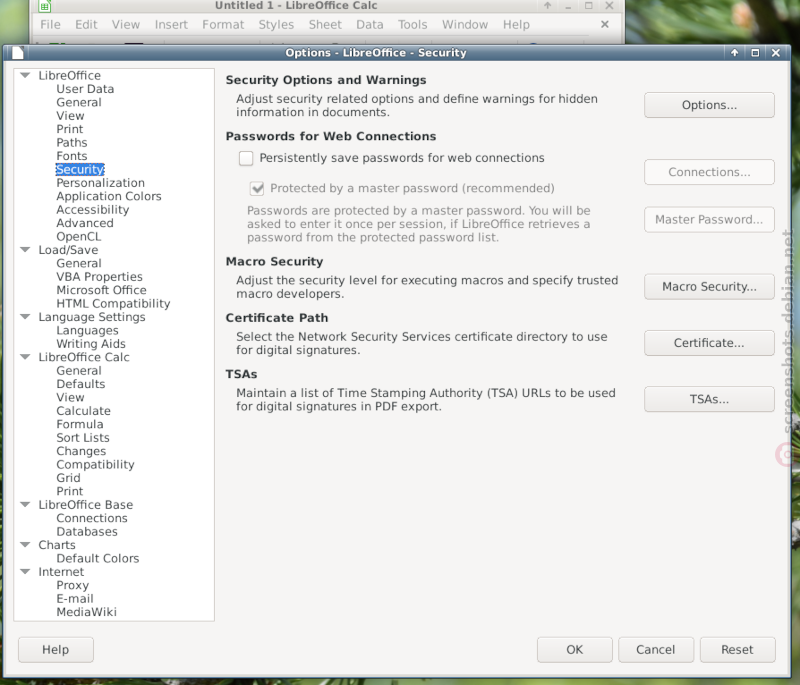Select MediaWiki under Internet
800x685 pixels.
[86, 612]
